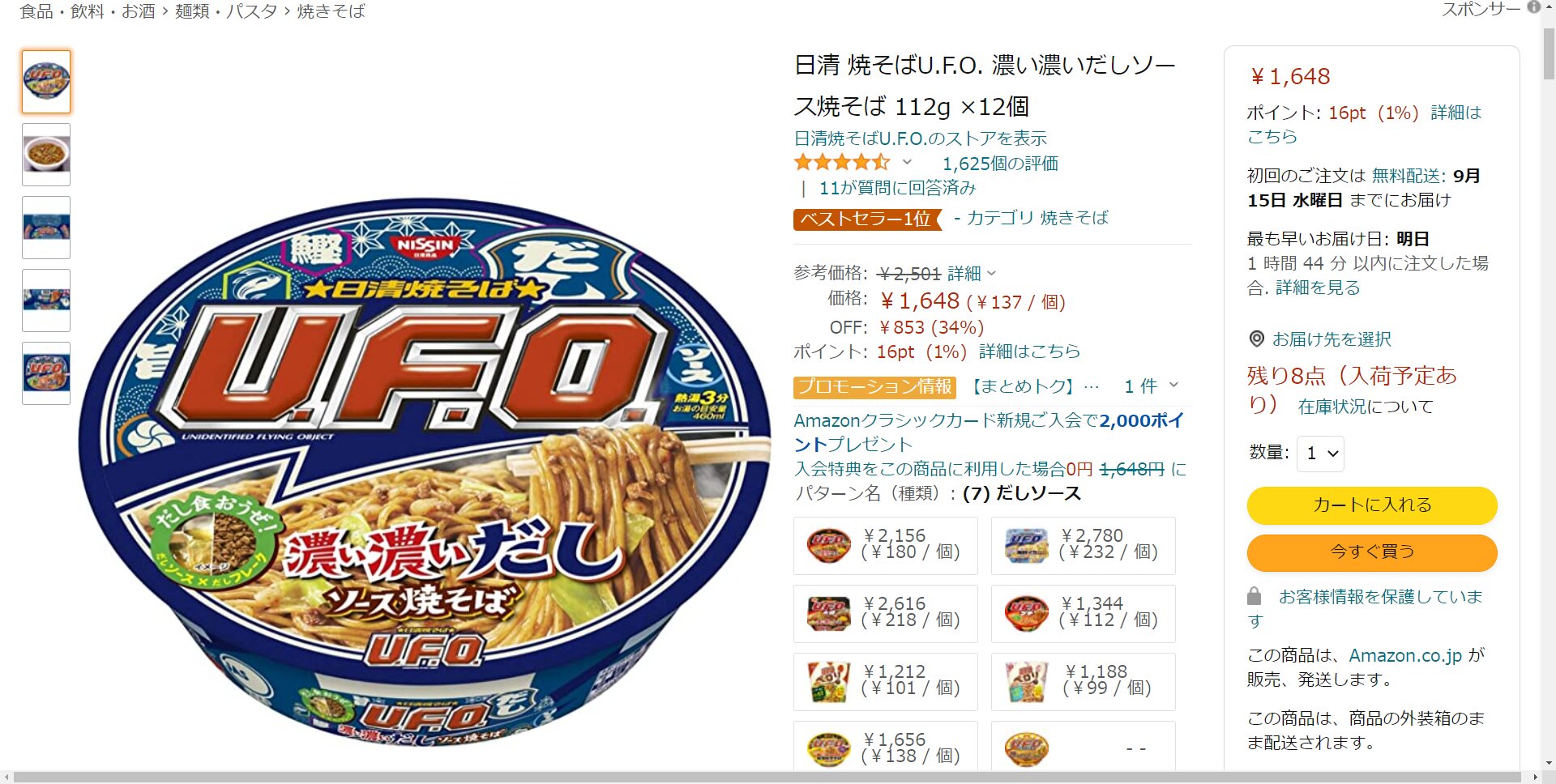This screenshot has width=1556, height=784.
Task: Select the third product thumbnail image
Action: (x=46, y=228)
